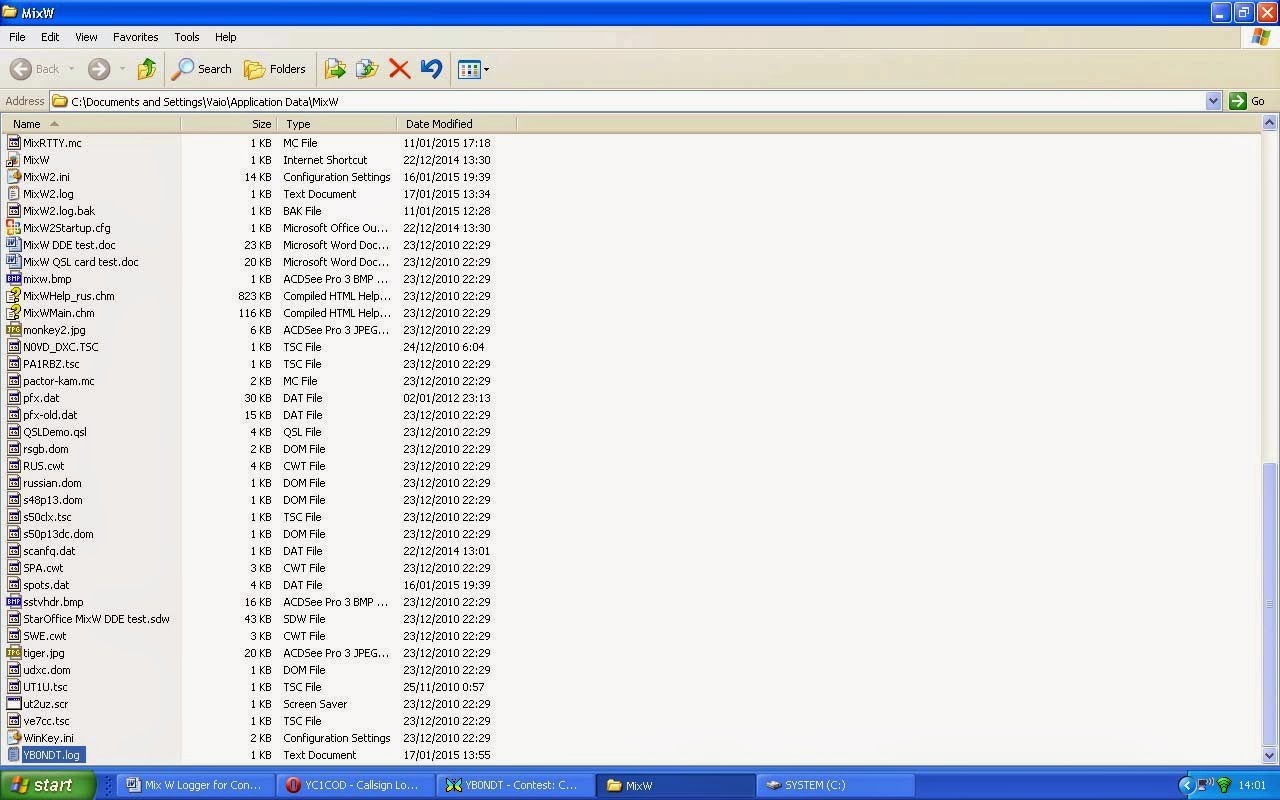Select the MixW2.log file icon

(14, 194)
